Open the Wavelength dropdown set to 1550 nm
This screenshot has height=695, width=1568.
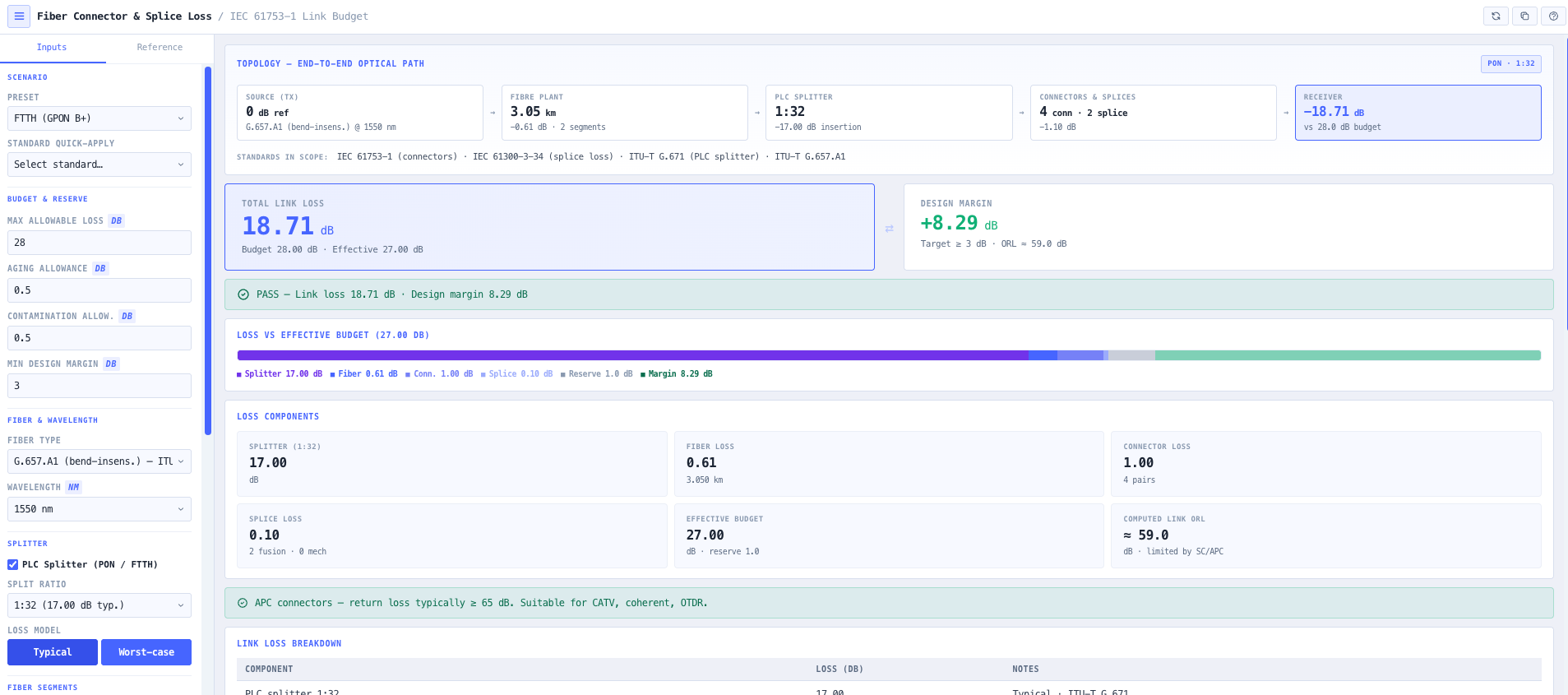99,509
